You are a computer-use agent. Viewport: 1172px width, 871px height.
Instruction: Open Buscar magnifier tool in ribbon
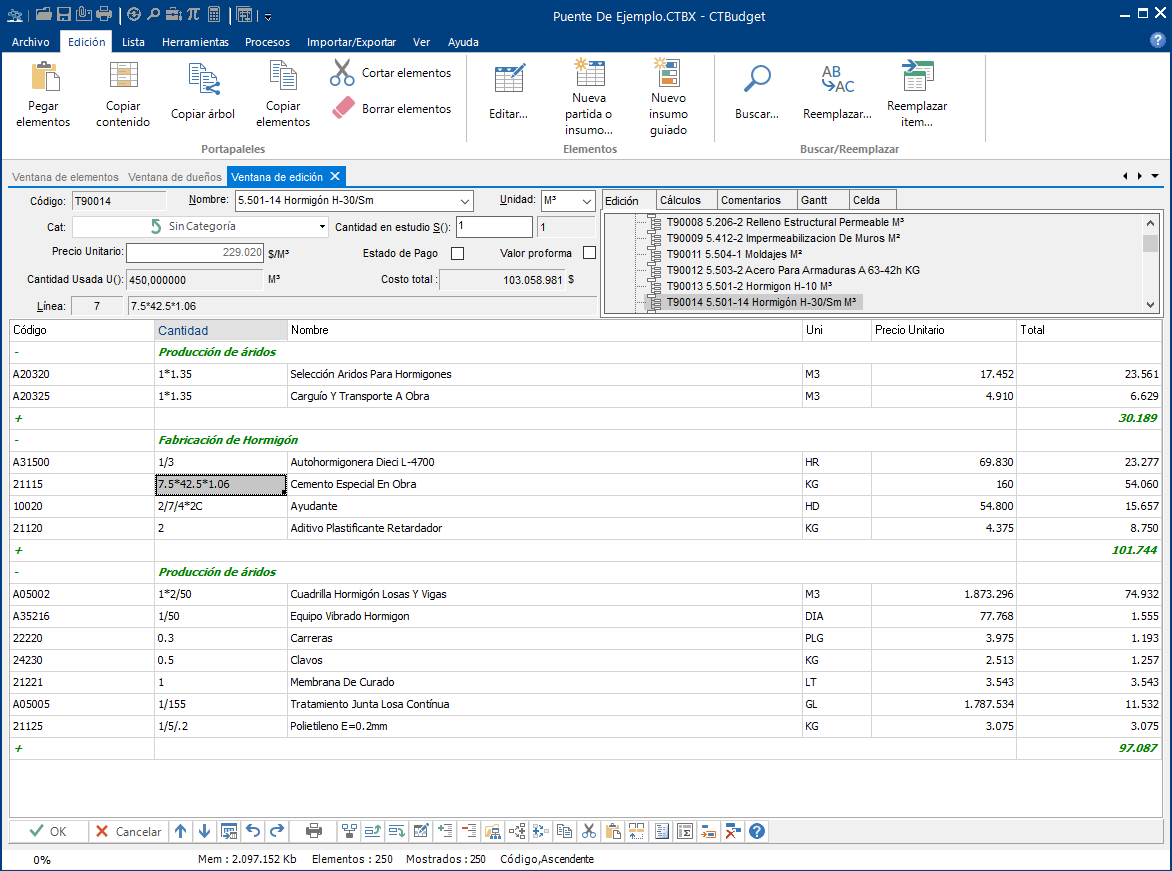click(757, 80)
